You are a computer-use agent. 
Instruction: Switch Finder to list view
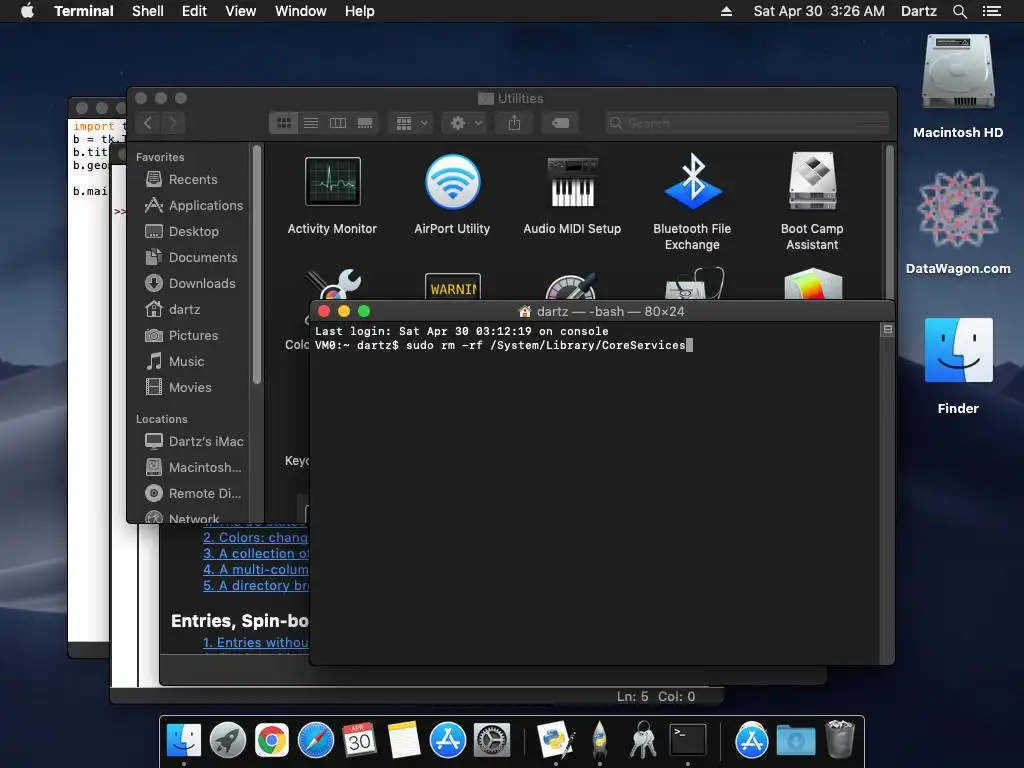[x=311, y=123]
